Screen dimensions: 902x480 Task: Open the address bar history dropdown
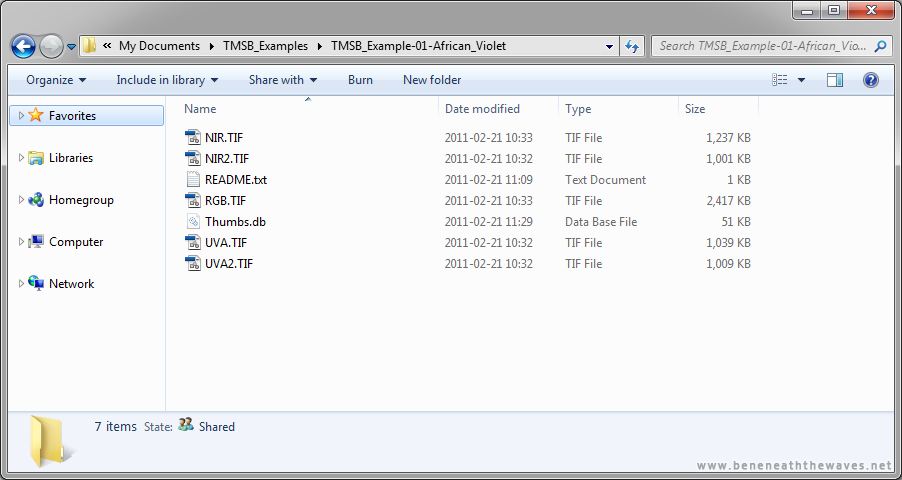[x=609, y=47]
